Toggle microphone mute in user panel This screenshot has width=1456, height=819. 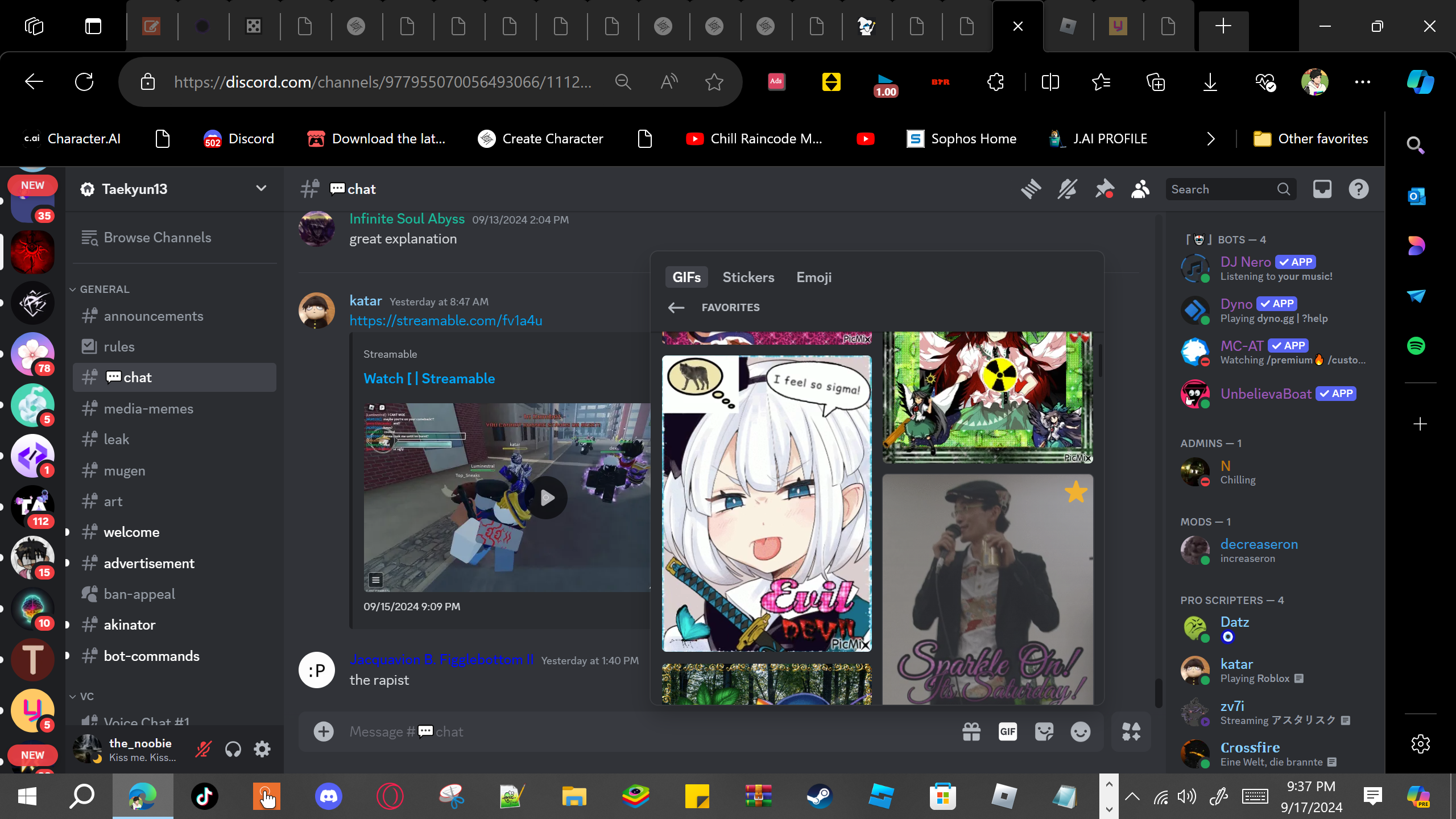[203, 750]
